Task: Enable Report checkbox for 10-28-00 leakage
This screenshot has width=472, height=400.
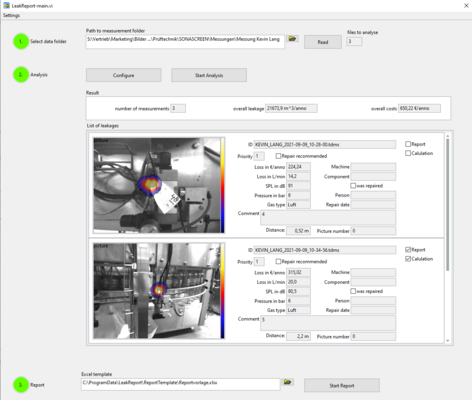Action: 408,144
